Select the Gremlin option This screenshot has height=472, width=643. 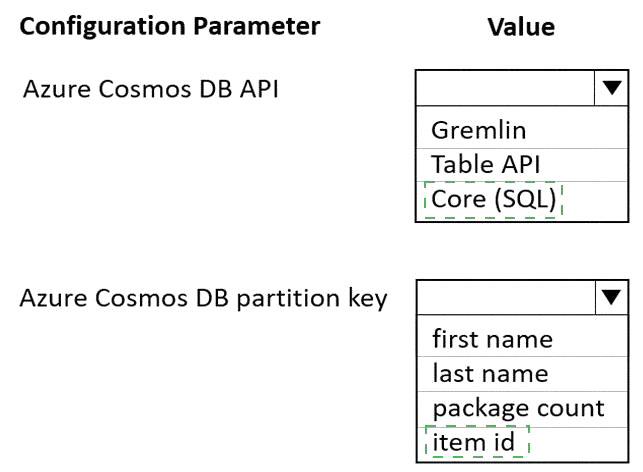coord(522,130)
